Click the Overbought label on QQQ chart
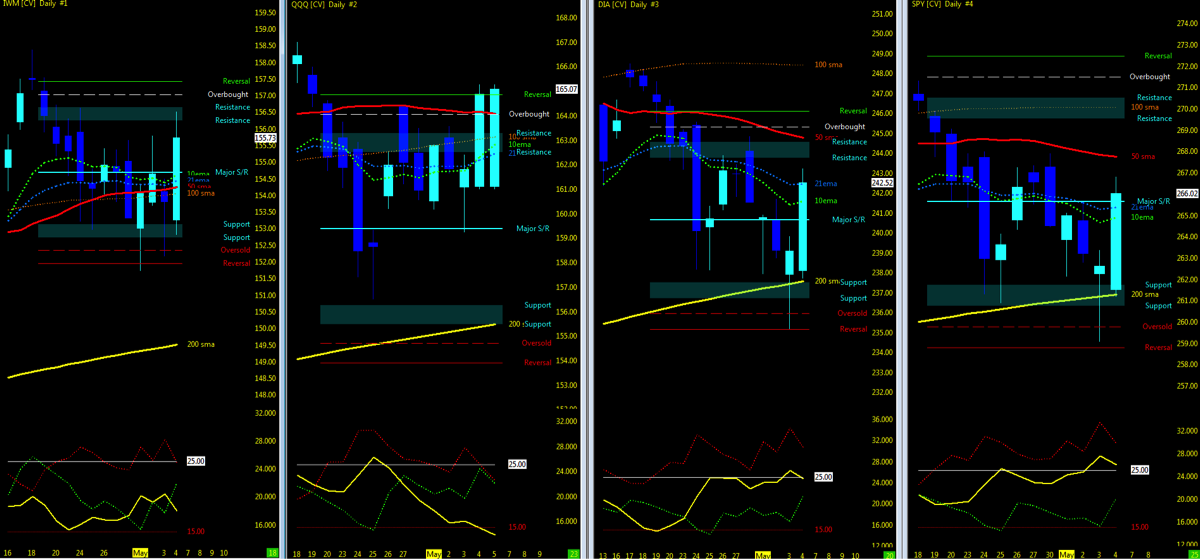Viewport: 1200px width, 559px height. click(x=529, y=115)
